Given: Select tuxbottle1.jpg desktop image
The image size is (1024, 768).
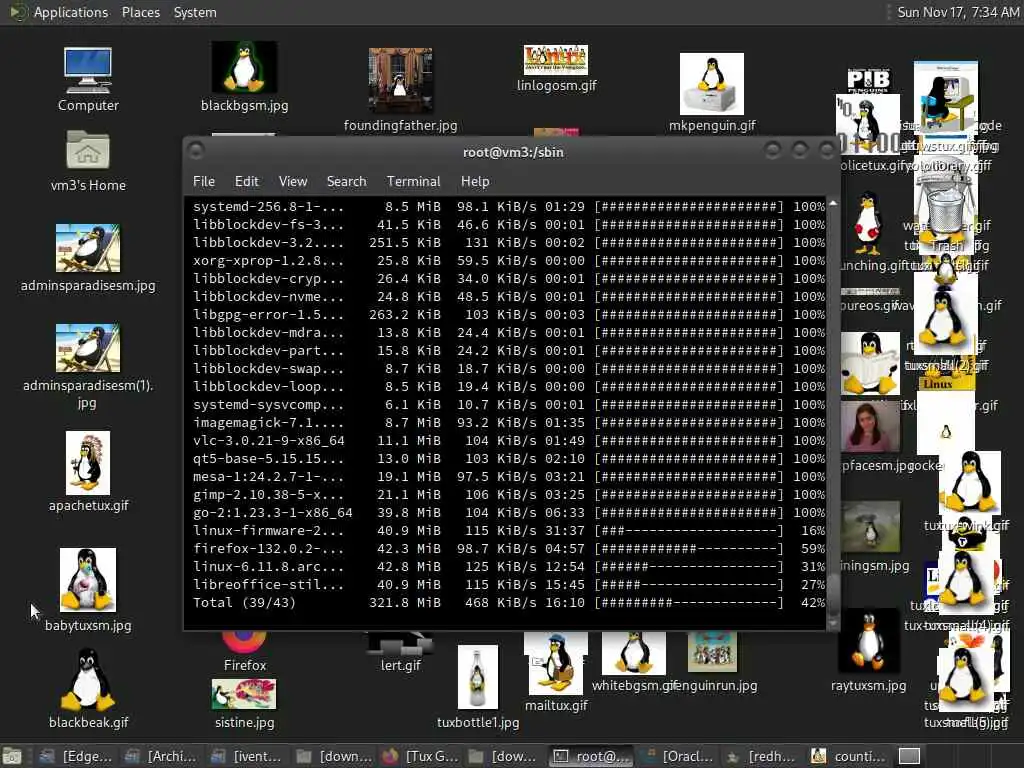Looking at the screenshot, I should [478, 687].
